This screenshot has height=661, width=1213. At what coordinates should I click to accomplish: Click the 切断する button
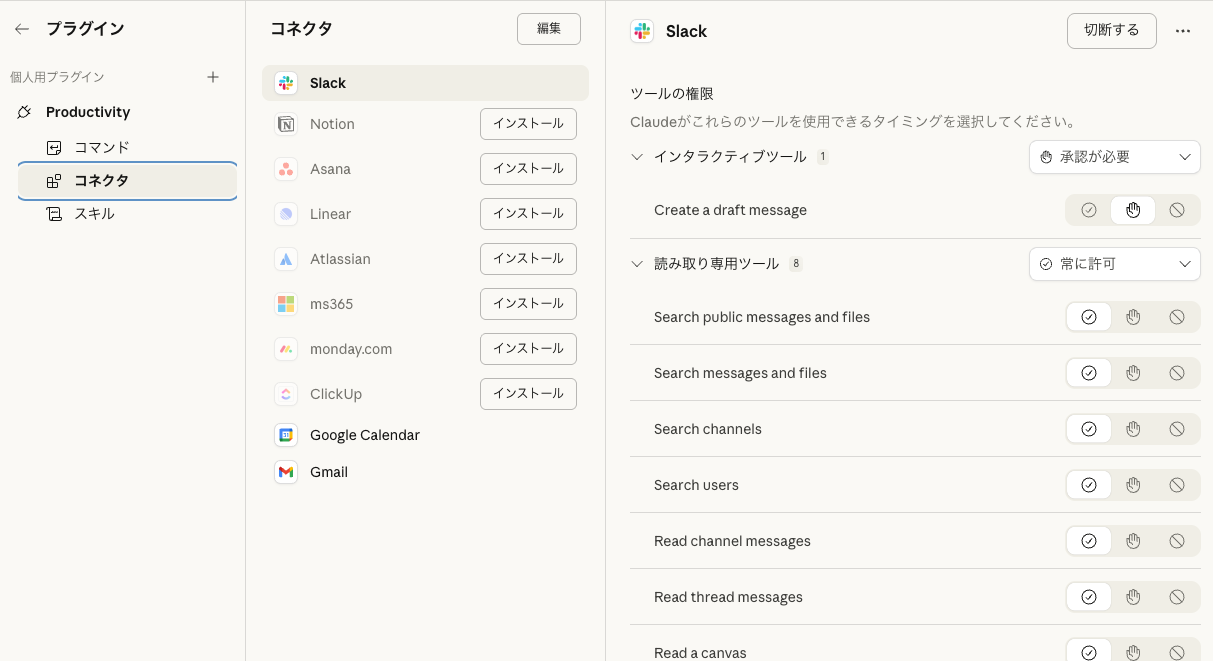click(1111, 30)
